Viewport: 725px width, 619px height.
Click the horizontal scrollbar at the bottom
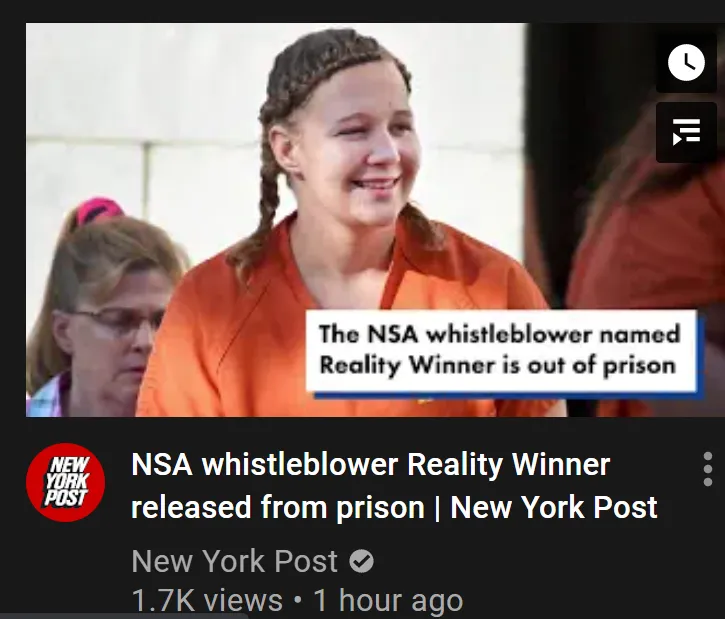[x=125, y=616]
